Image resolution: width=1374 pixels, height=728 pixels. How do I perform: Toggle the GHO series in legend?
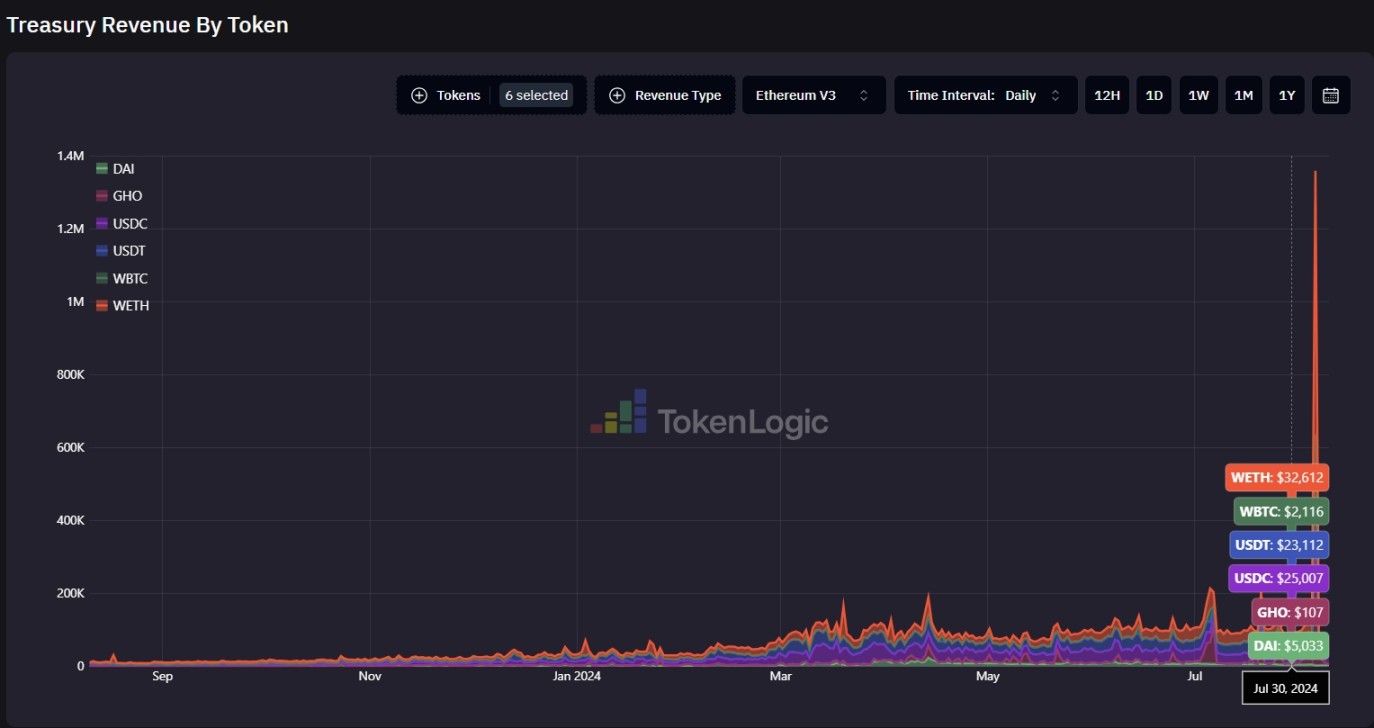[119, 196]
